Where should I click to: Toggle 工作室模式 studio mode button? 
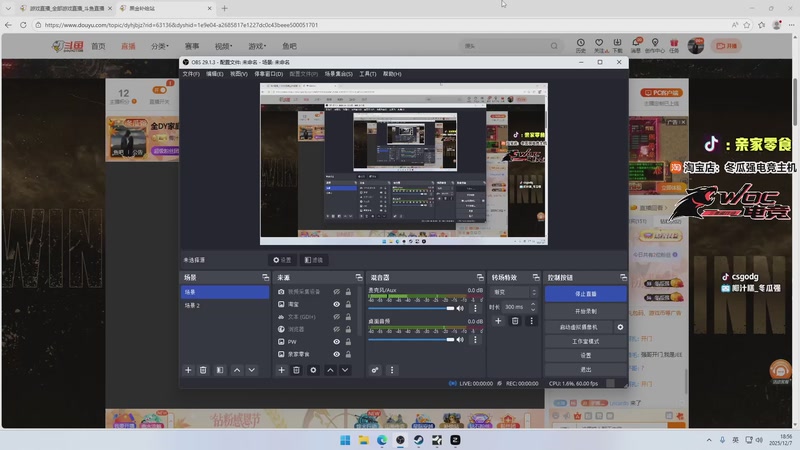tap(585, 341)
